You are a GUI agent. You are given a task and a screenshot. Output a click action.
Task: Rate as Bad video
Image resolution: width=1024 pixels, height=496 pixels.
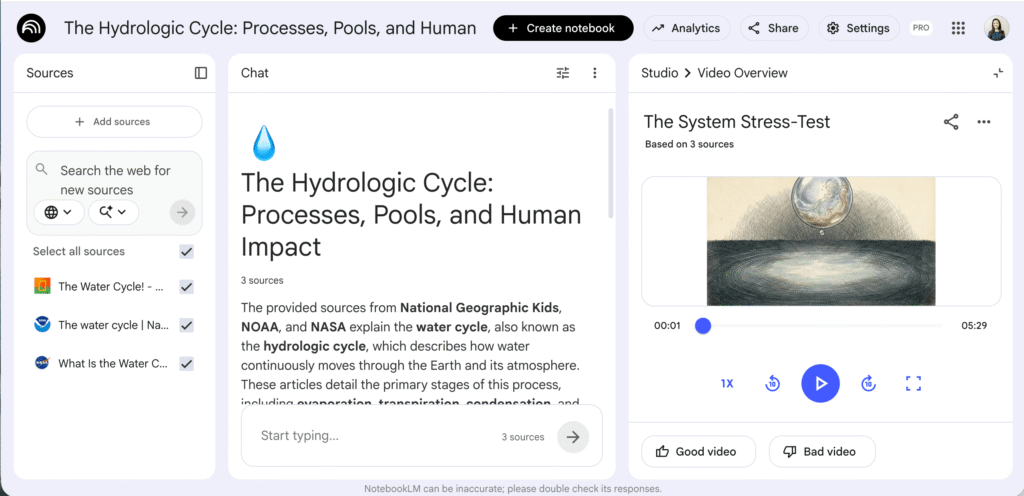point(822,452)
